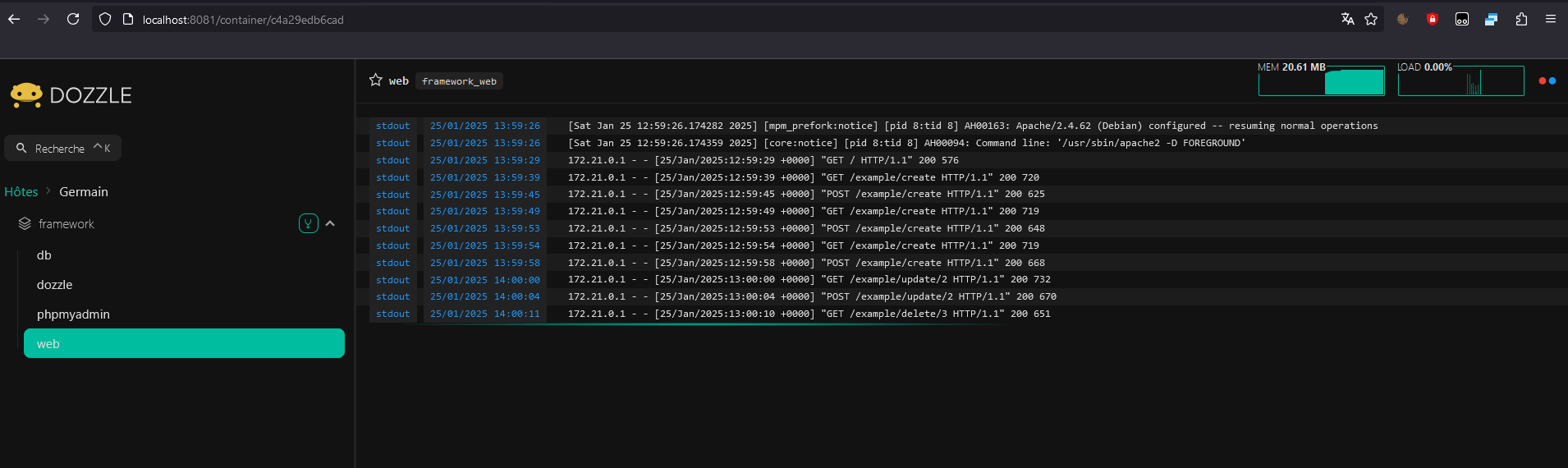Click the shield tracking protection icon
This screenshot has height=468, width=1568.
point(105,19)
